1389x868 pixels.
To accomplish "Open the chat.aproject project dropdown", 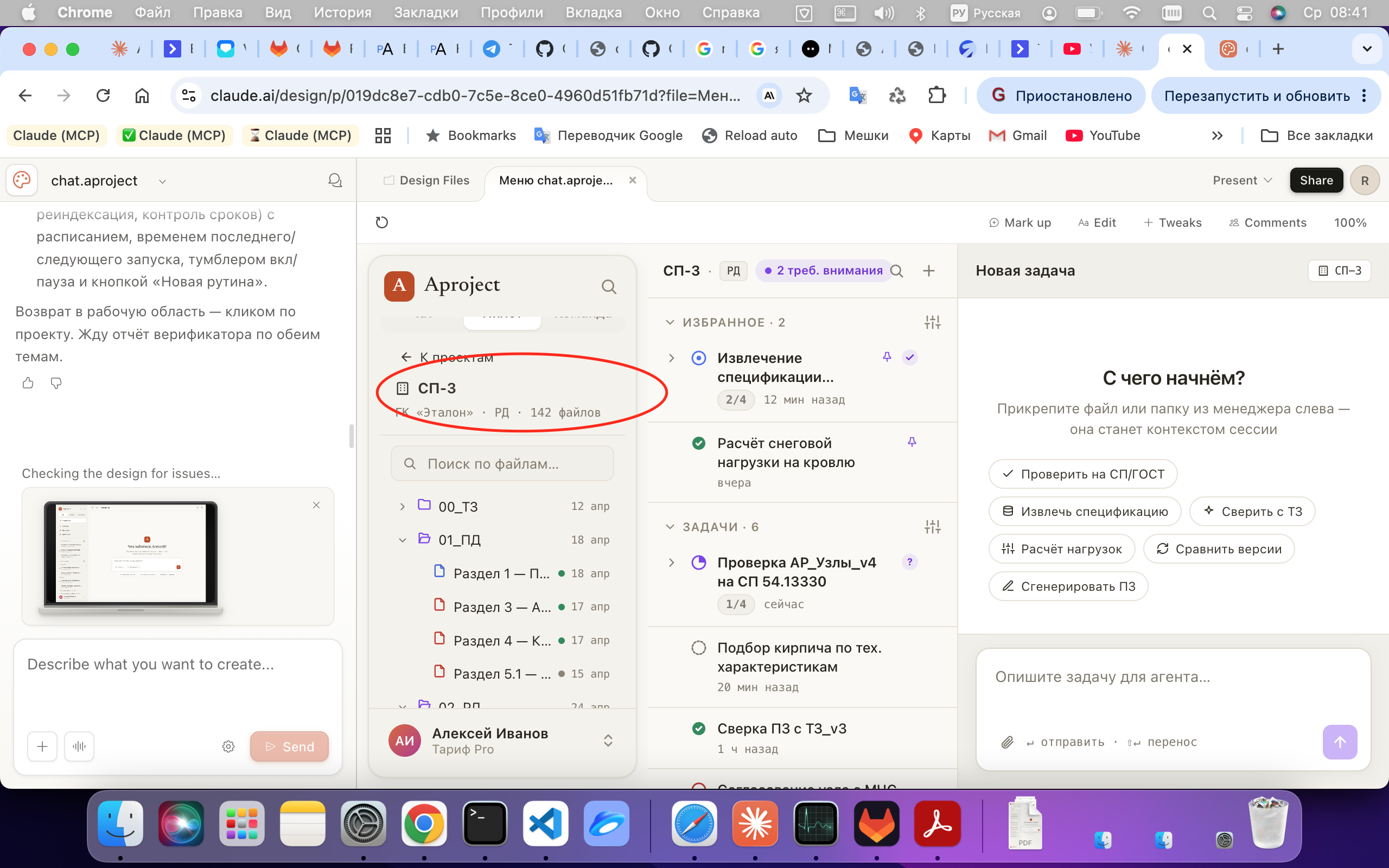I will pos(162,181).
